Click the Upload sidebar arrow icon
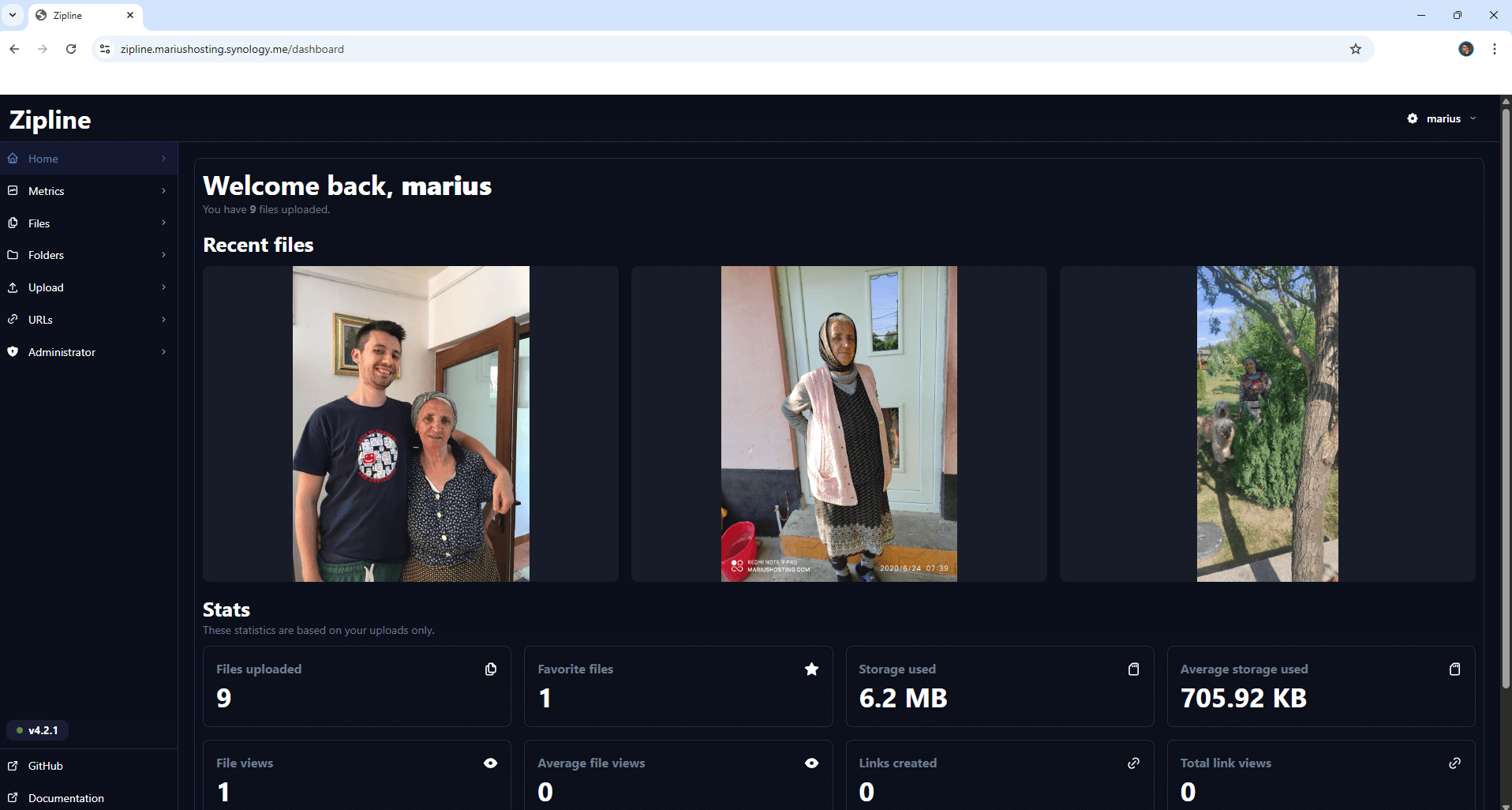The height and width of the screenshot is (810, 1512). tap(13, 287)
